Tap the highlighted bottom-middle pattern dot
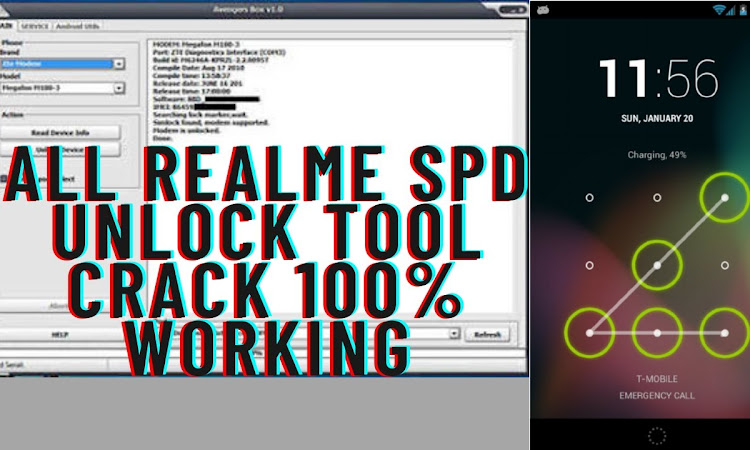Image resolution: width=750 pixels, height=450 pixels. (x=657, y=333)
